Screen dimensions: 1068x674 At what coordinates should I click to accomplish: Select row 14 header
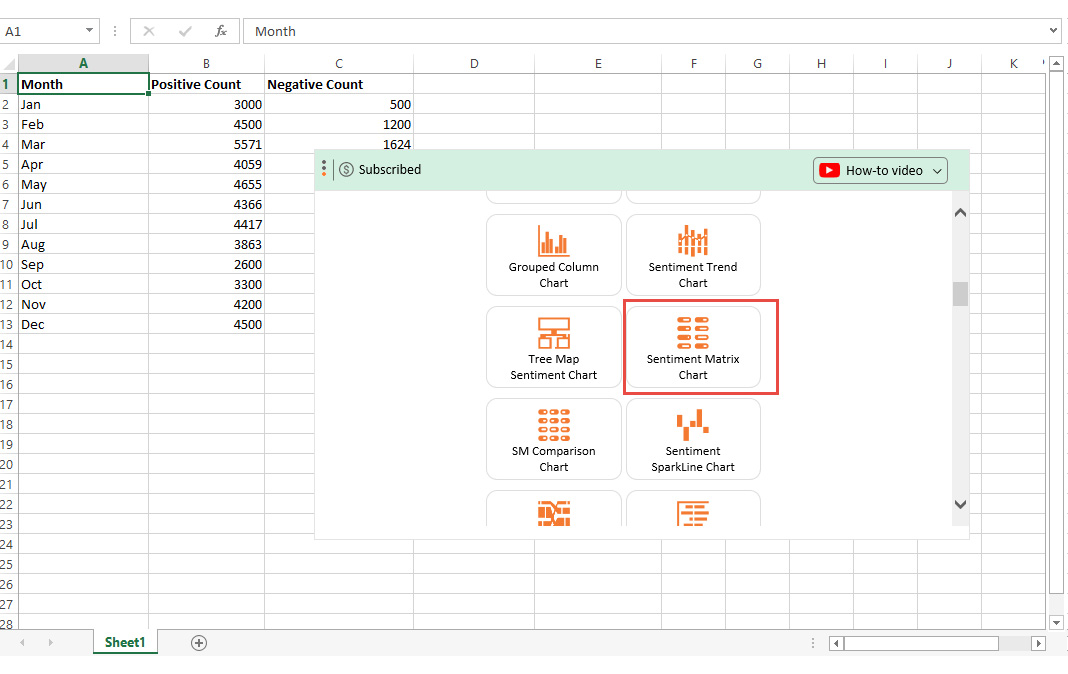coord(8,344)
